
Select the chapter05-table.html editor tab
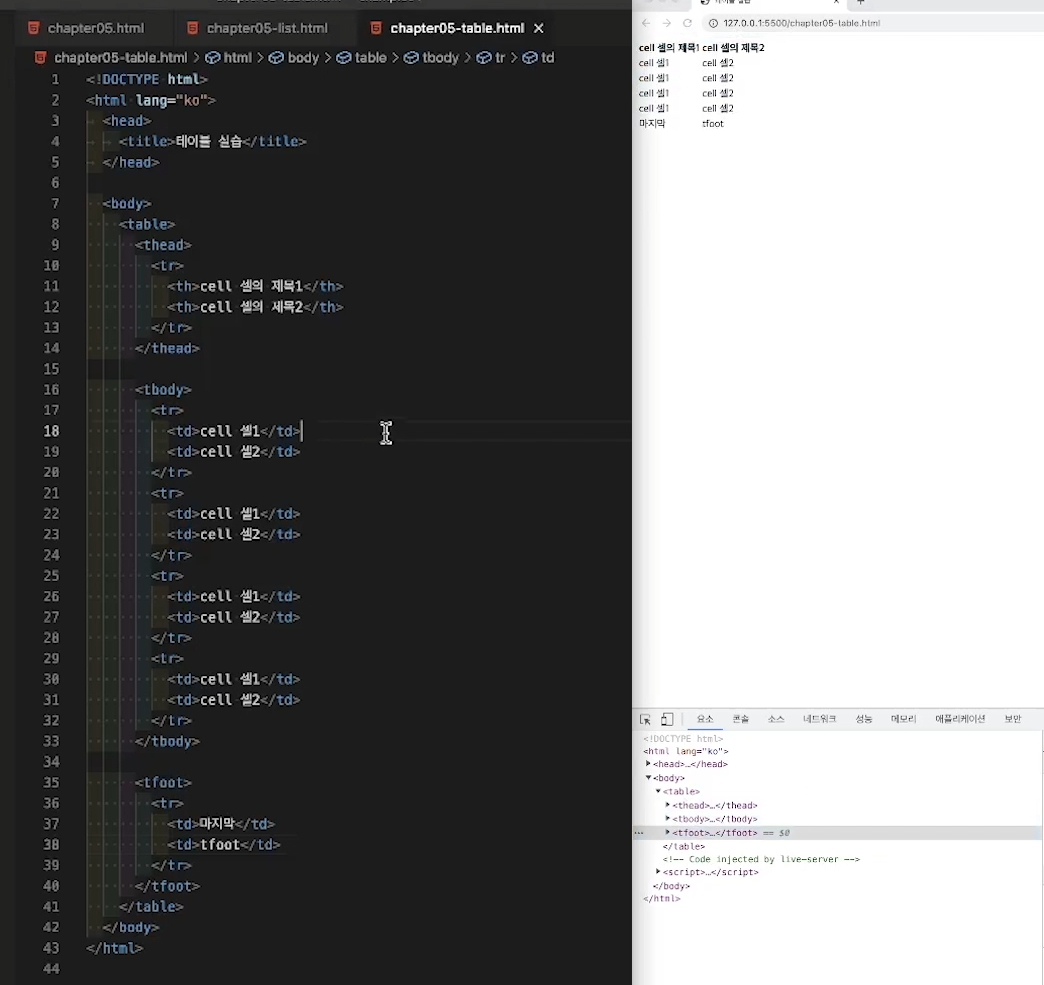point(457,28)
